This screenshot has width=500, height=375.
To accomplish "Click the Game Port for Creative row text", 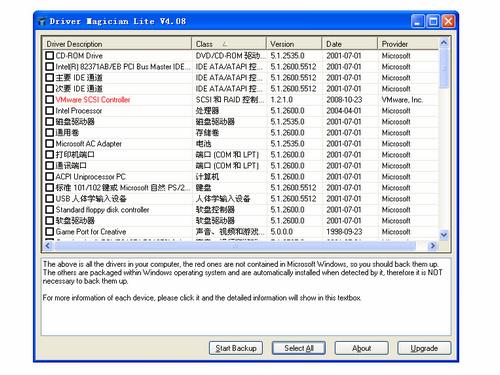I will point(91,232).
